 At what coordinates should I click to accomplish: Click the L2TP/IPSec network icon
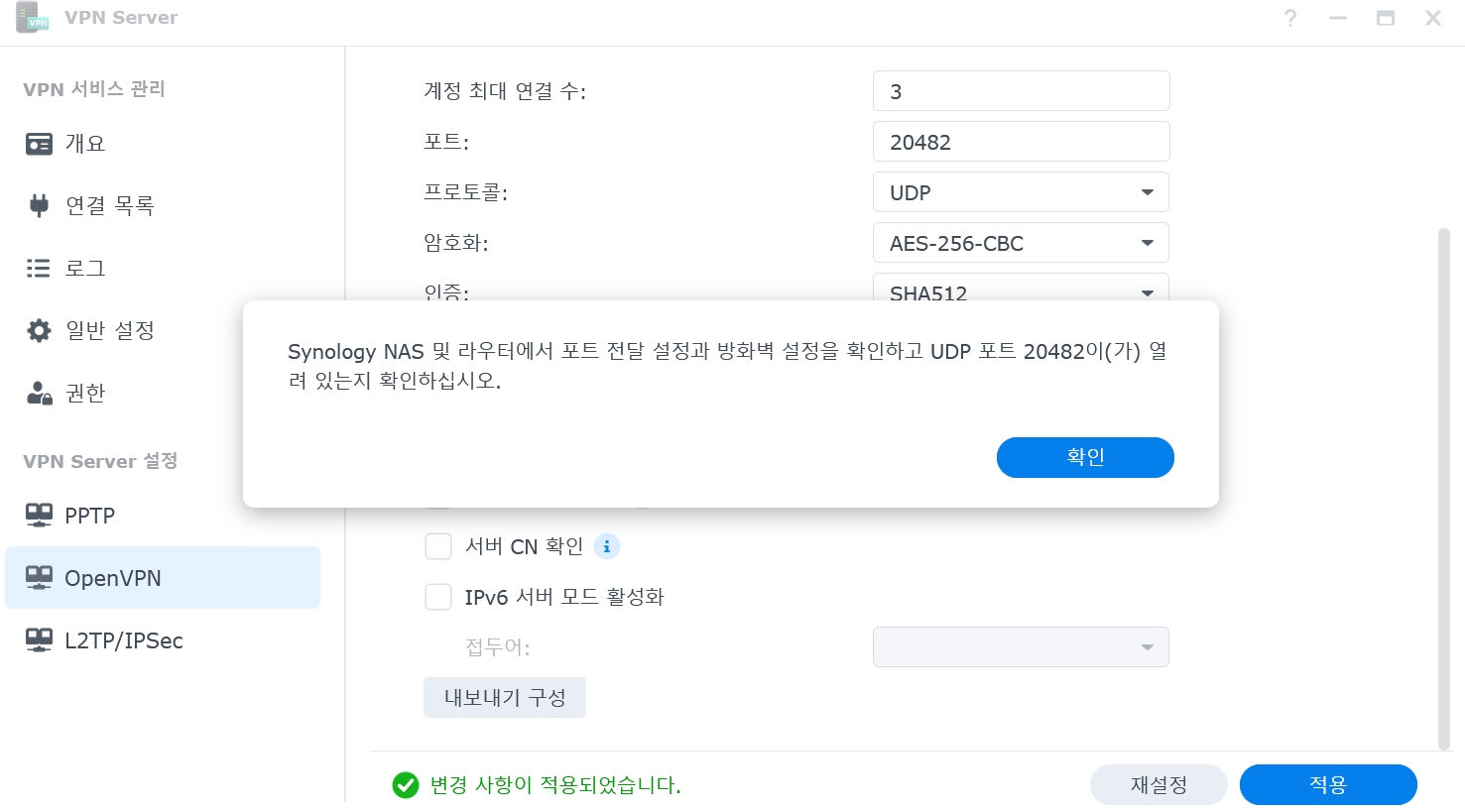pyautogui.click(x=39, y=640)
